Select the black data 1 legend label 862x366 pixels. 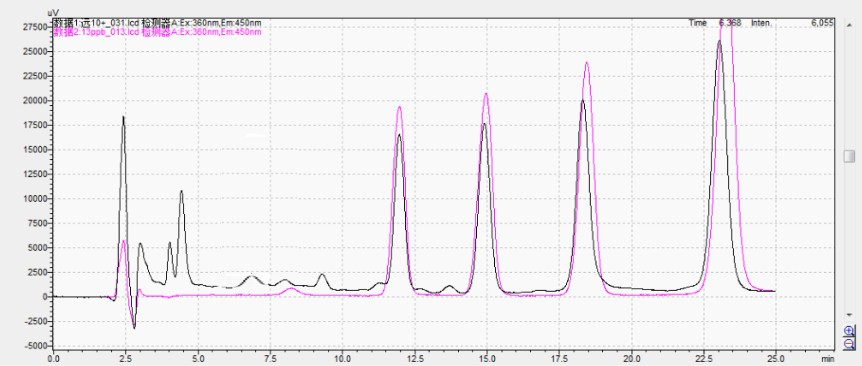157,23
